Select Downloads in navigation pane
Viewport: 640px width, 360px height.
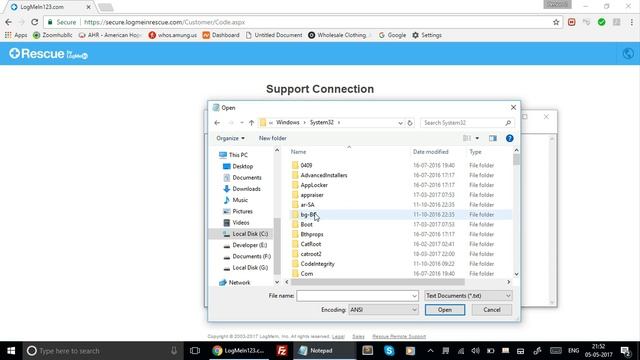pyautogui.click(x=242, y=189)
